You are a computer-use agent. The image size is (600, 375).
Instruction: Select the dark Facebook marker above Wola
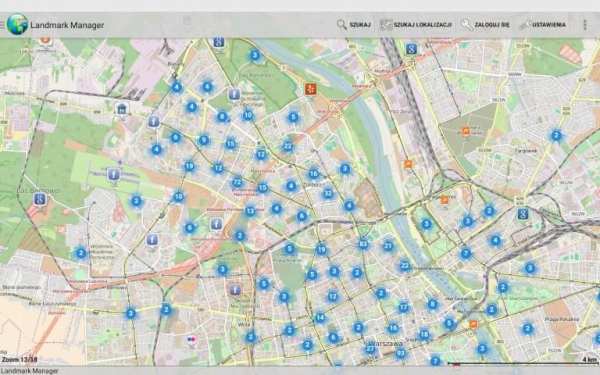(x=235, y=290)
